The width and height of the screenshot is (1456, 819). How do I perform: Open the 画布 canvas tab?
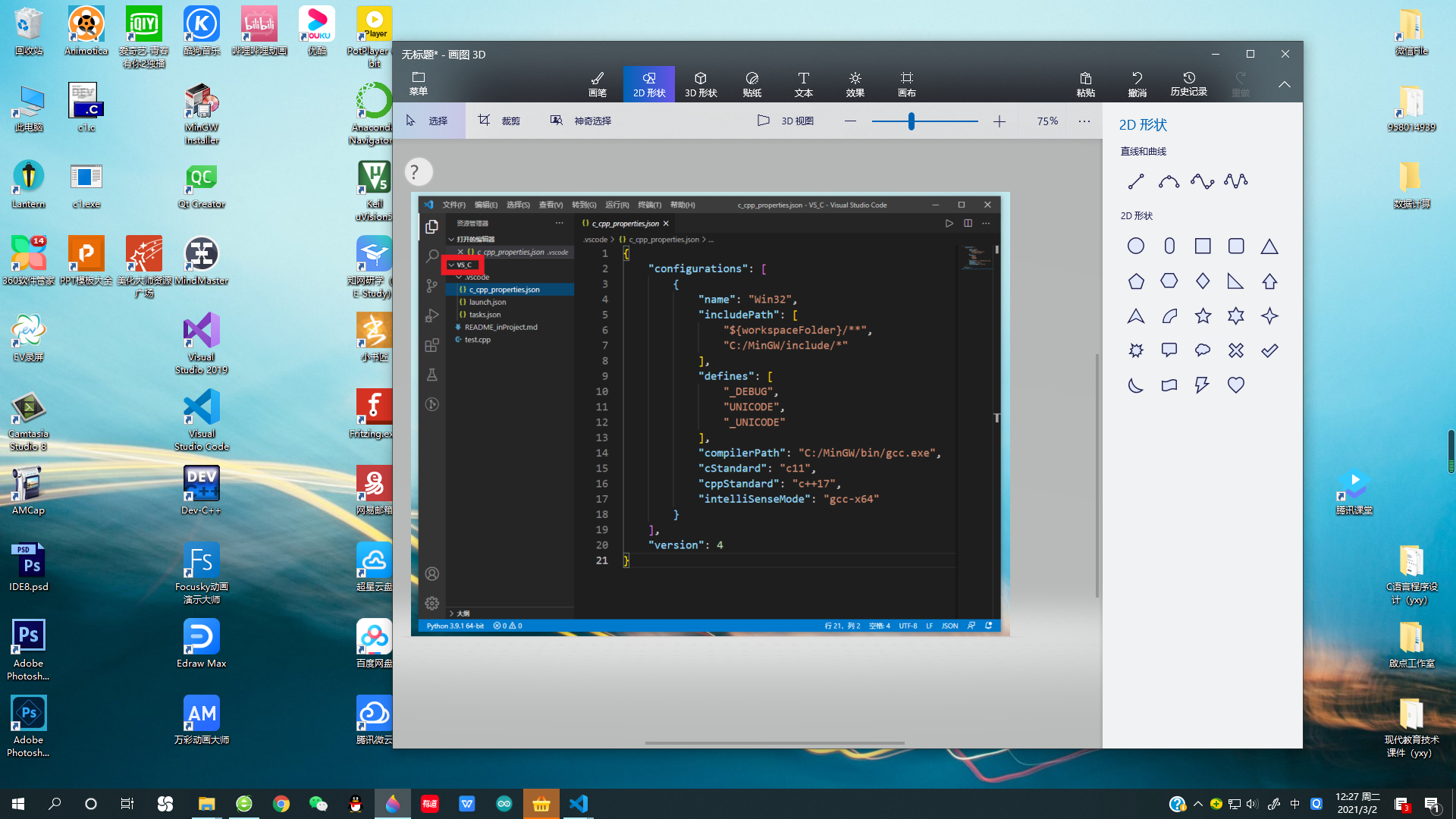907,84
